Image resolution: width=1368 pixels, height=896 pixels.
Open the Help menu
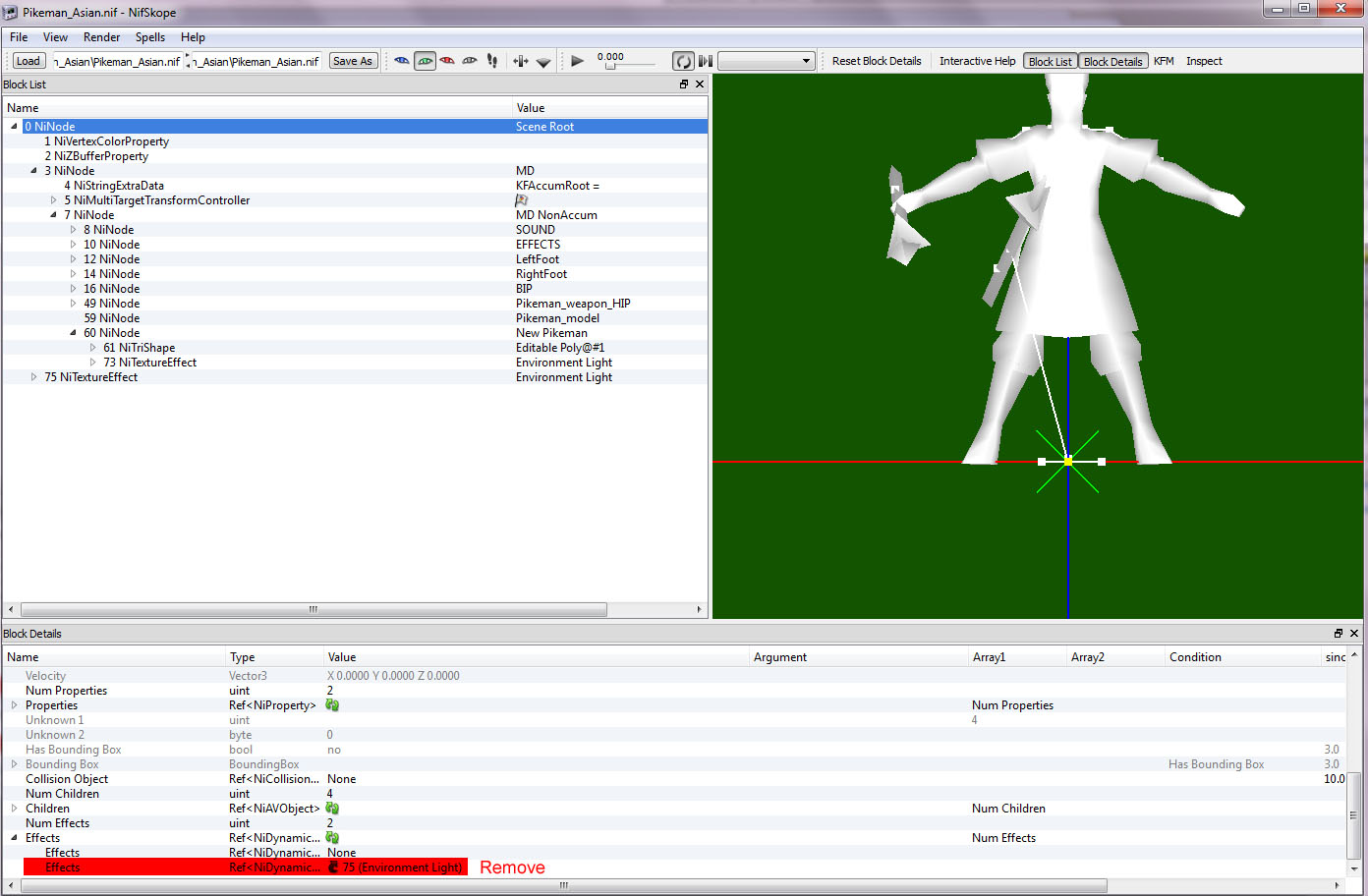[x=193, y=37]
